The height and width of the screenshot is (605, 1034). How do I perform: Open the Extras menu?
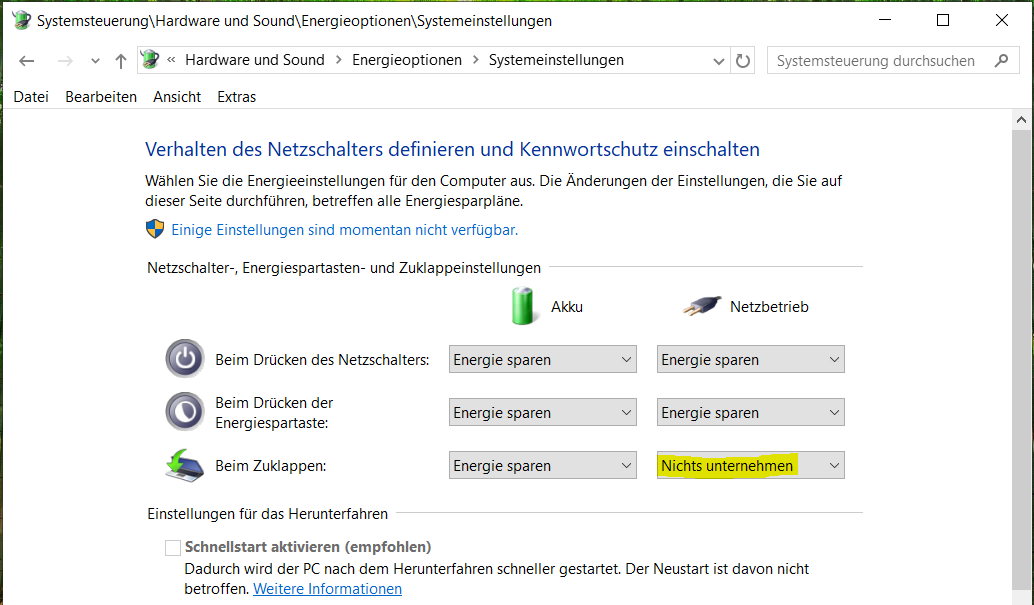pyautogui.click(x=236, y=96)
